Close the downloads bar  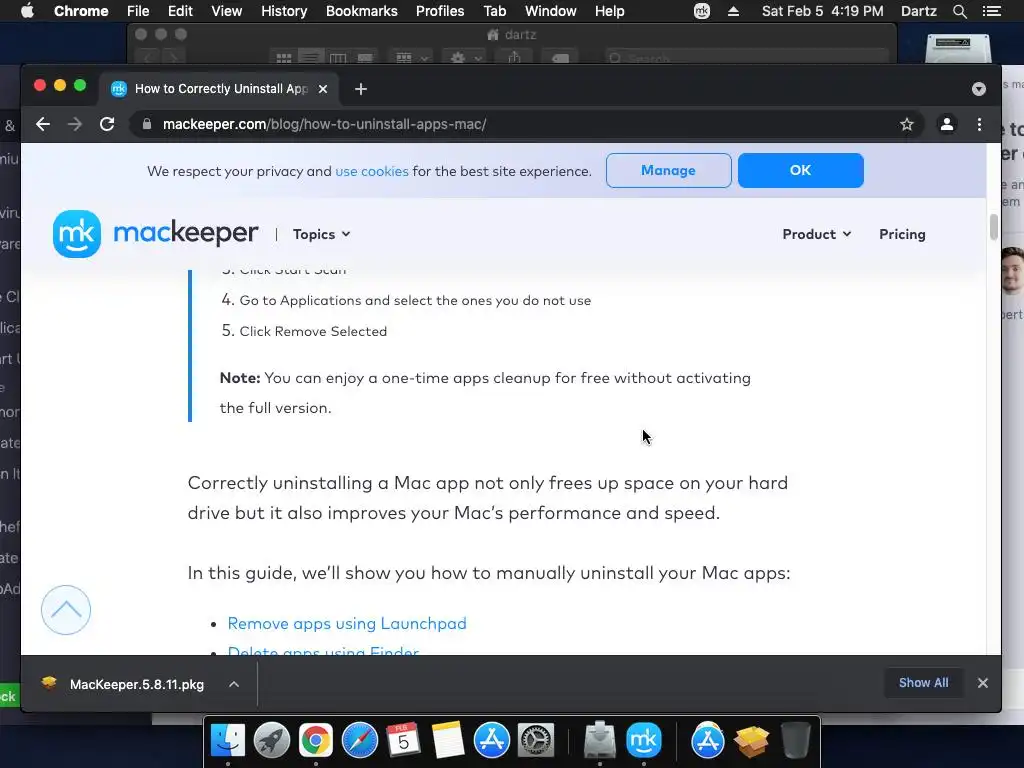click(982, 683)
